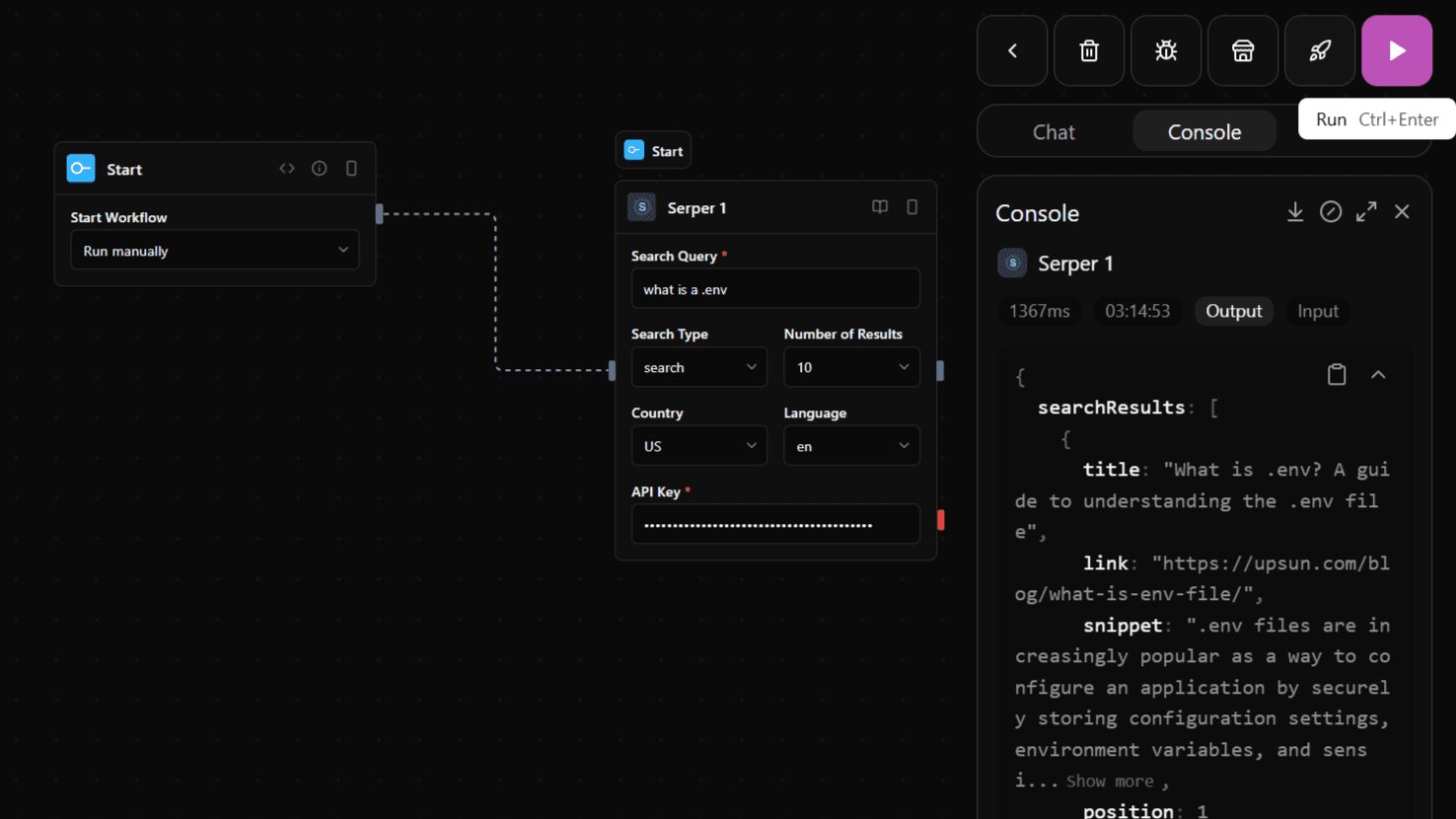Open the Search Type dropdown

pyautogui.click(x=698, y=366)
